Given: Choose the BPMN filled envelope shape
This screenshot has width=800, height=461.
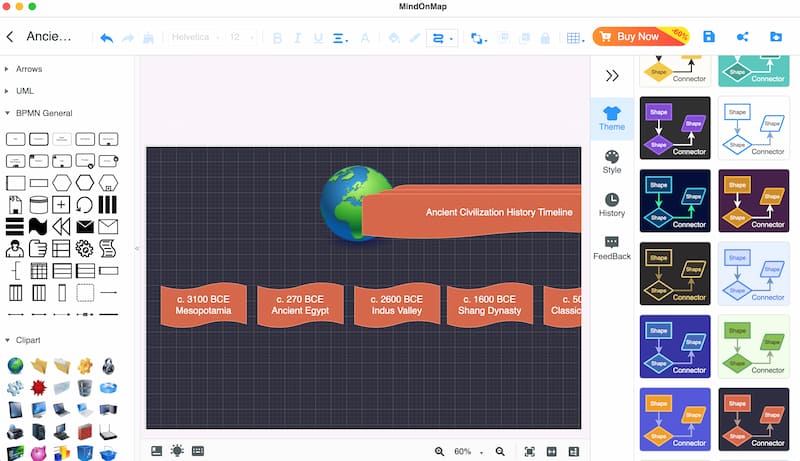Looking at the screenshot, I should [85, 226].
